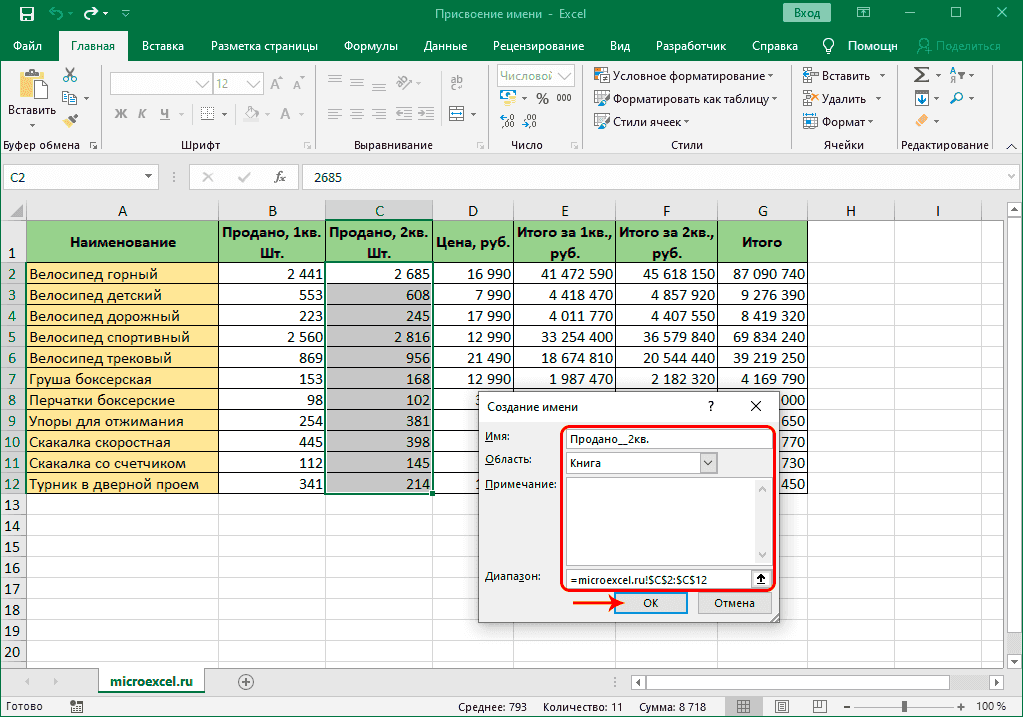
Task: Click the percent style icon
Action: click(541, 98)
